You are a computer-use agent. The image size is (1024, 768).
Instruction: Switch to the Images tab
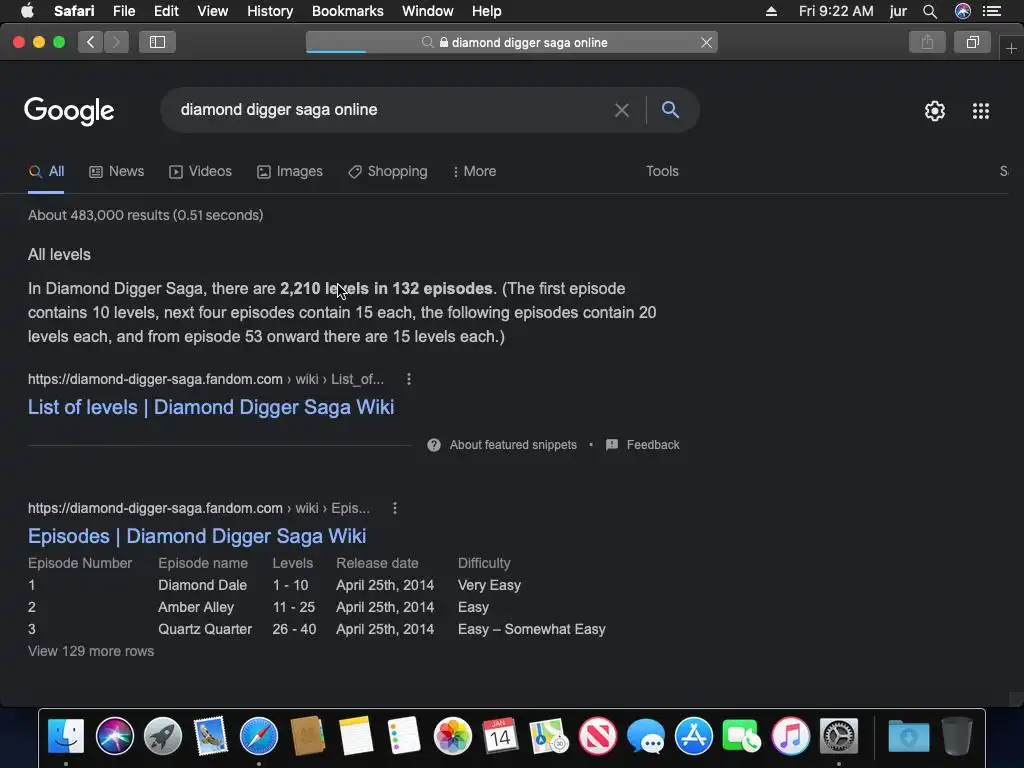click(x=290, y=171)
